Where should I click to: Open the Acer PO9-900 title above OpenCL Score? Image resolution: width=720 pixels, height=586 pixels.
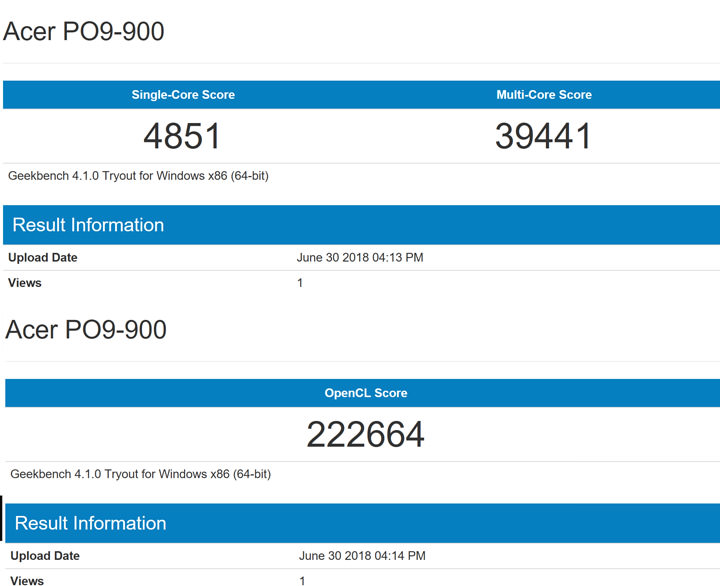[86, 330]
